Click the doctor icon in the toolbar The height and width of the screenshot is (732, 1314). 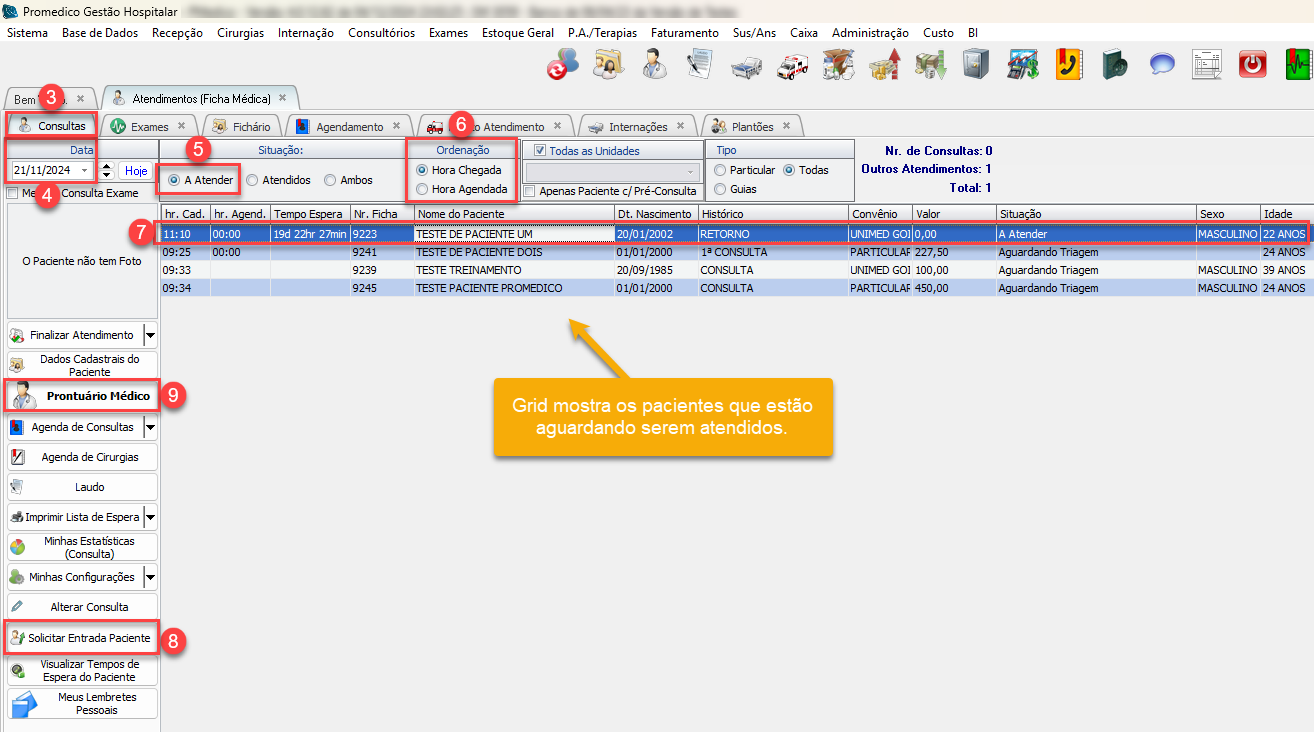point(654,65)
